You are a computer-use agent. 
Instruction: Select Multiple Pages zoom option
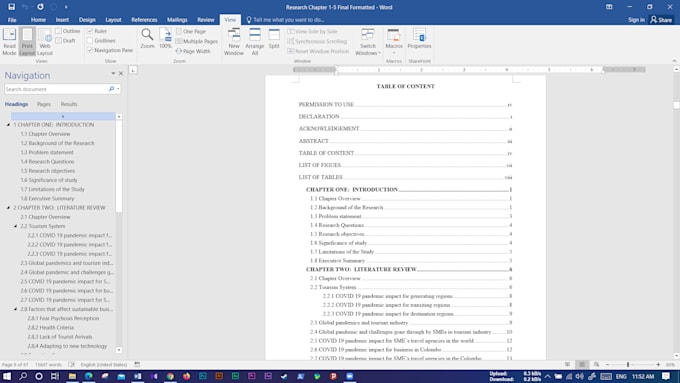pyautogui.click(x=196, y=41)
